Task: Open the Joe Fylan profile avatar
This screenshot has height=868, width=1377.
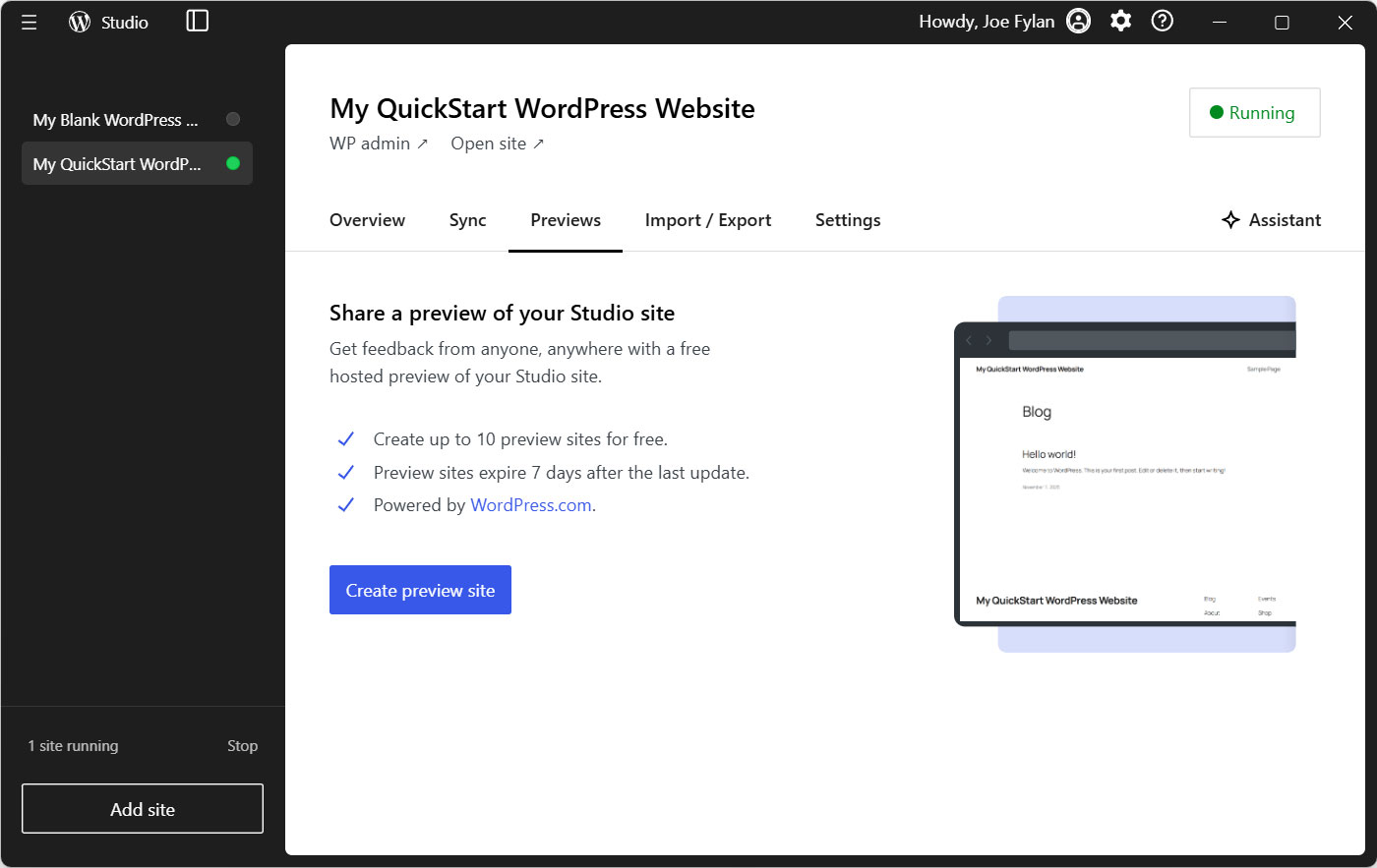Action: (1078, 20)
